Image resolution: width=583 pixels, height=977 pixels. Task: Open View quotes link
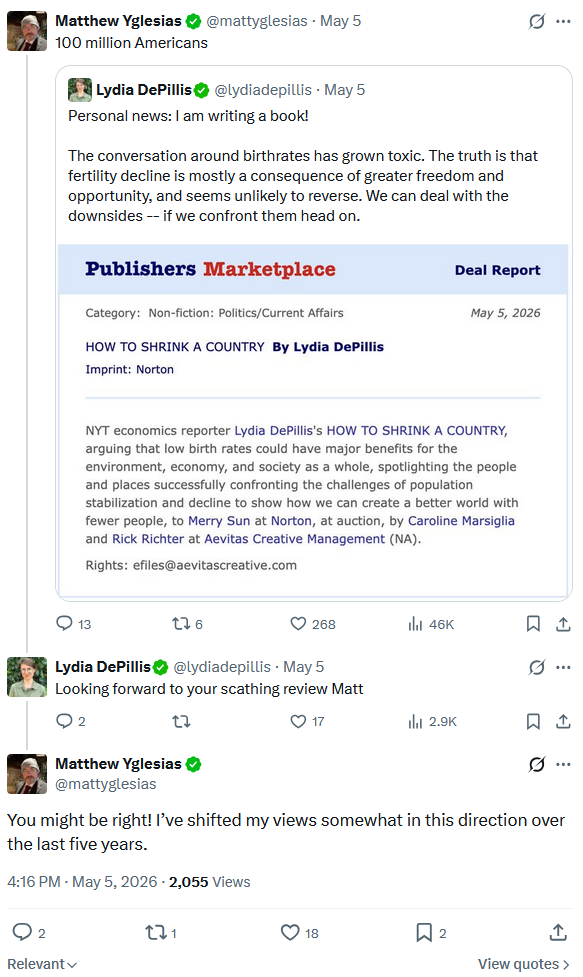click(524, 964)
